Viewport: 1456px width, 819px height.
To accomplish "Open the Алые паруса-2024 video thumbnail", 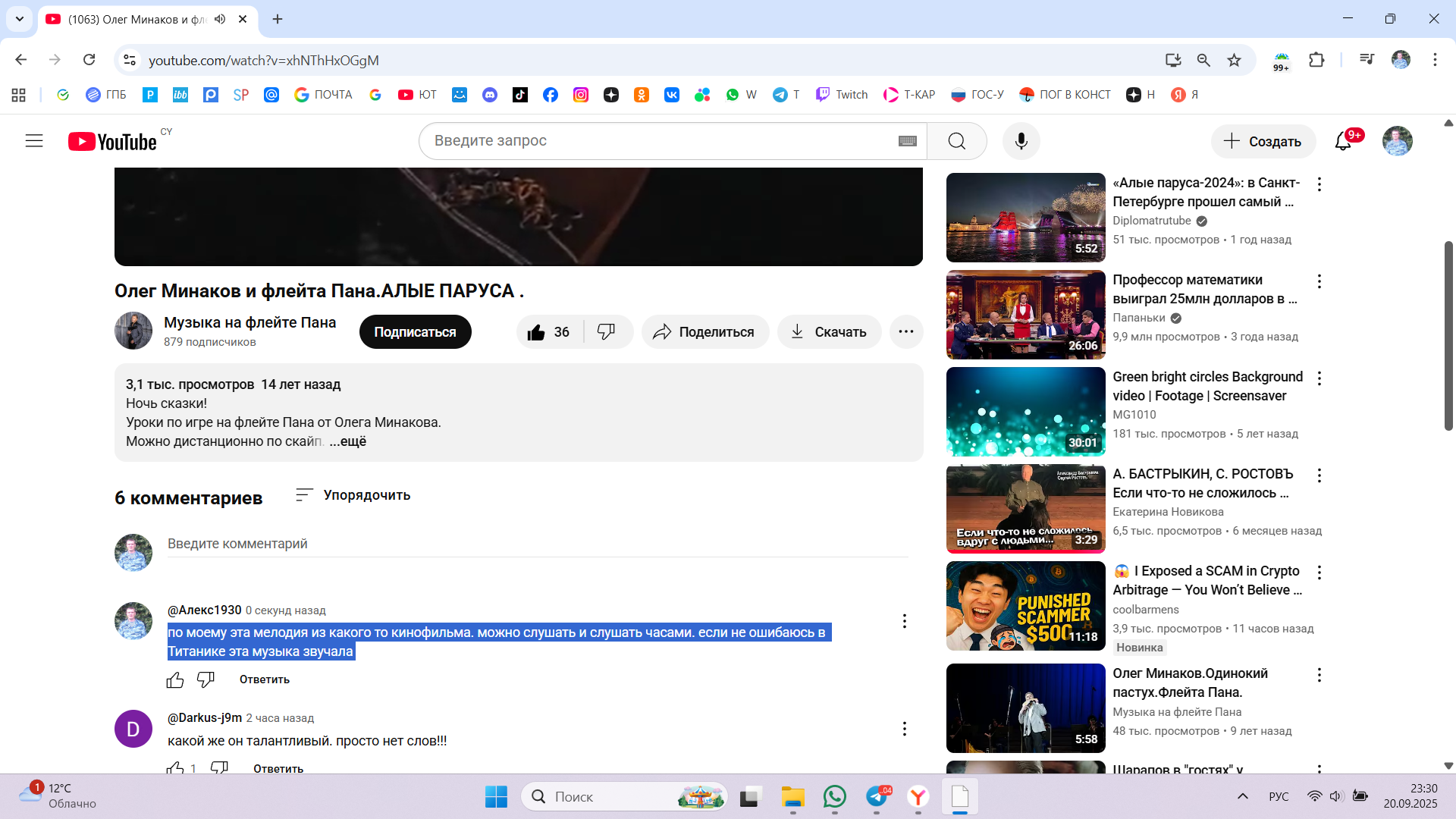I will [x=1025, y=218].
